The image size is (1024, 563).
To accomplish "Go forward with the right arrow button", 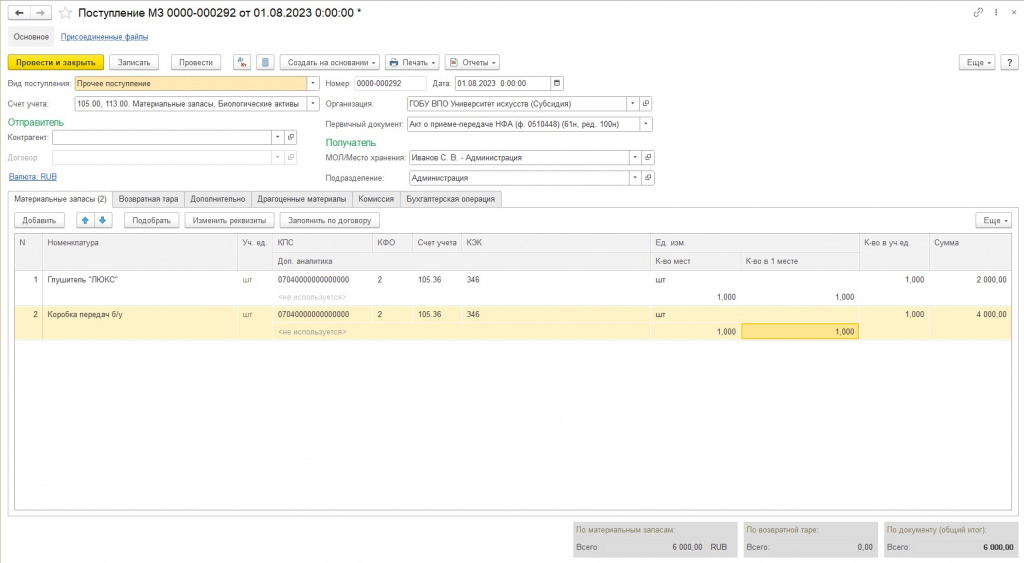I will [x=40, y=13].
